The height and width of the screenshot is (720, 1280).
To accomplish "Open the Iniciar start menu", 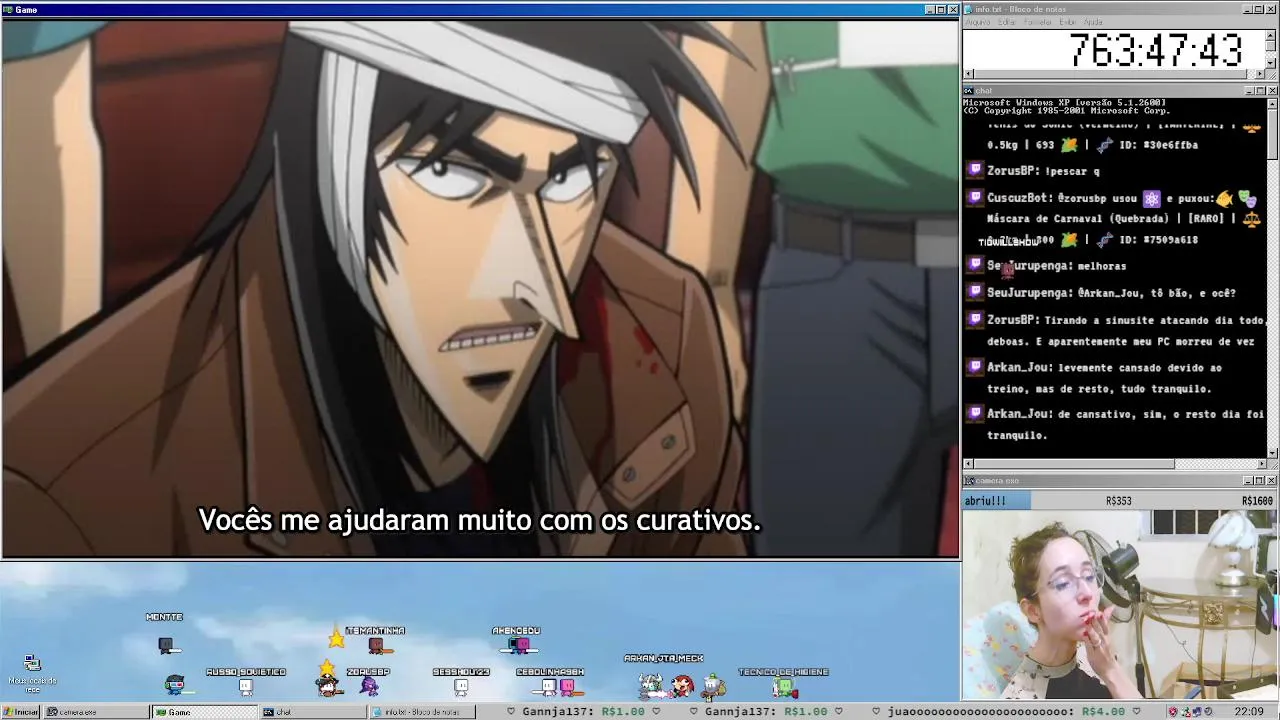I will point(20,712).
